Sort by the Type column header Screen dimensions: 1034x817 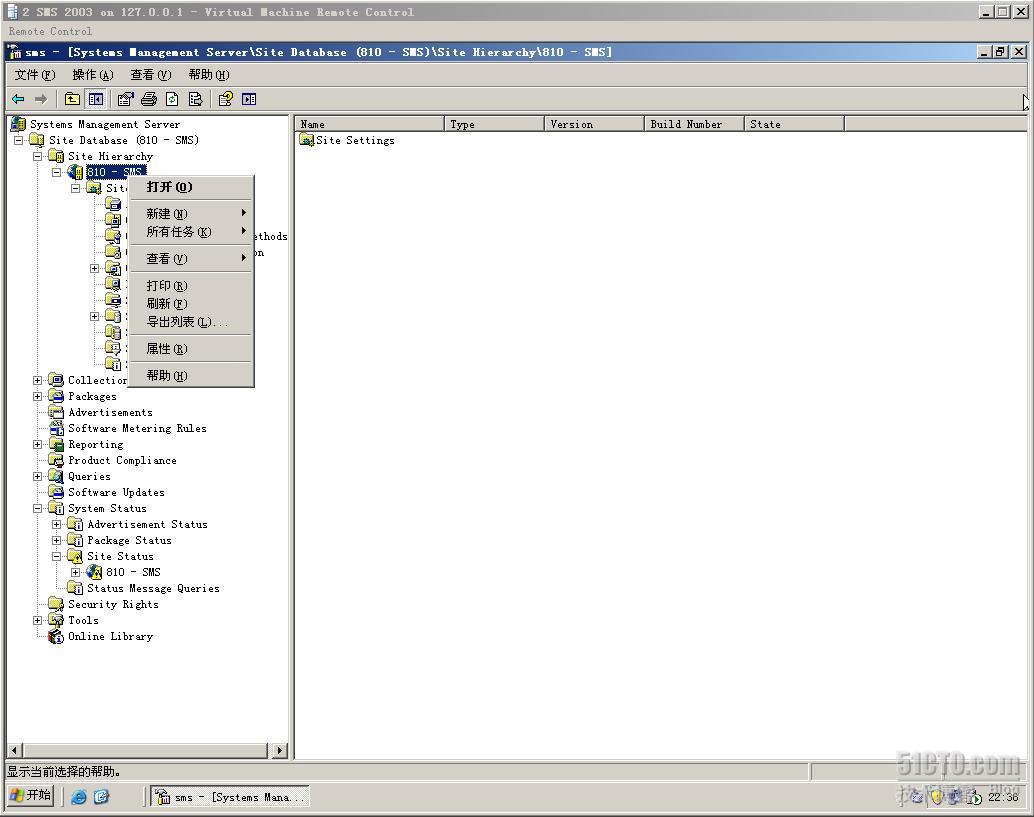click(495, 124)
